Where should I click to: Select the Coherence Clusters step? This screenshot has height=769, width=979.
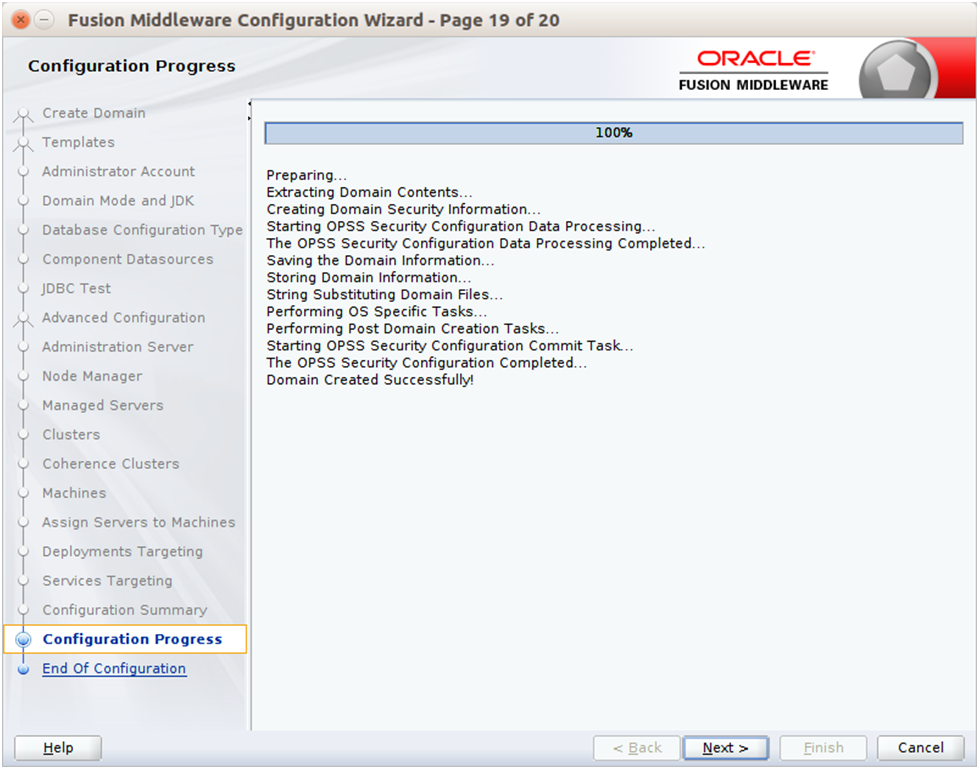click(111, 464)
